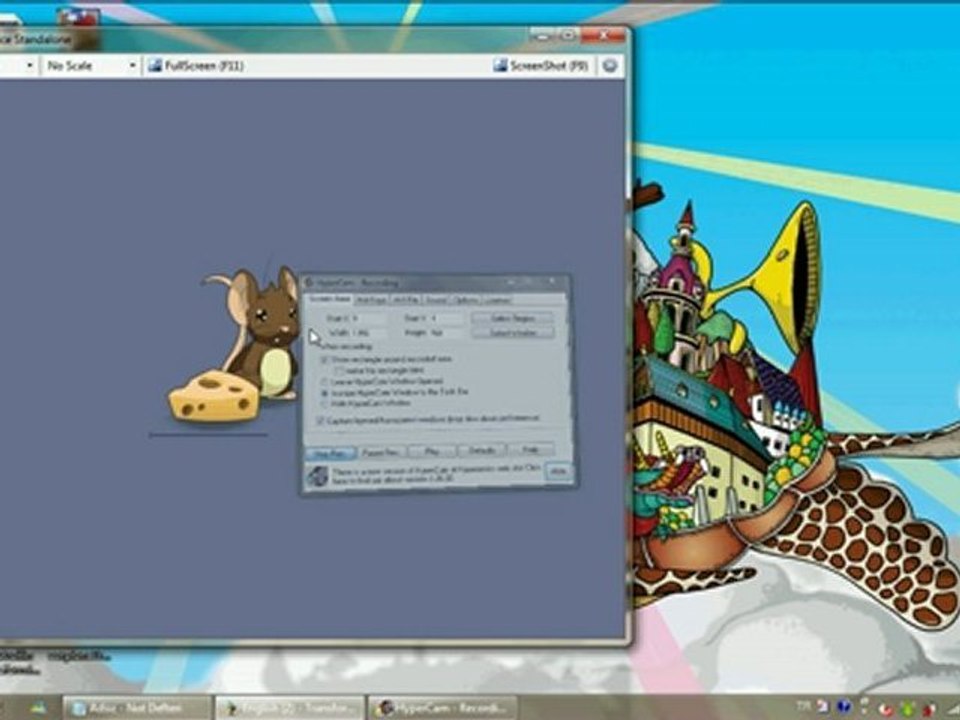Image resolution: width=960 pixels, height=720 pixels.
Task: Click the TR language indicator in the tray
Action: [804, 706]
